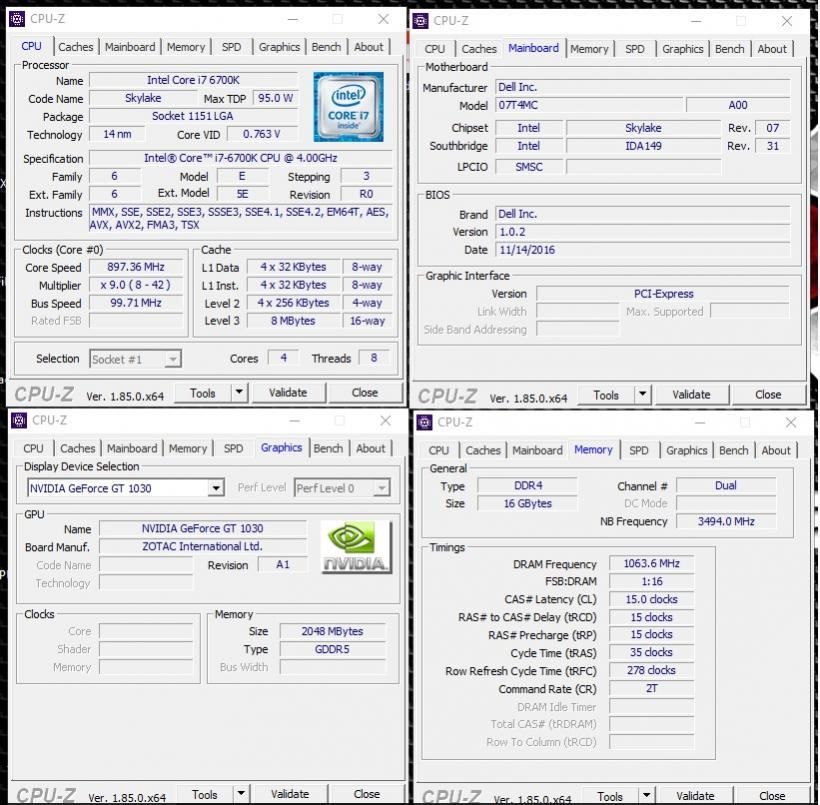Viewport: 820px width, 805px height.
Task: Click CPU-Z app icon in CPU window title bar
Action: [17, 19]
